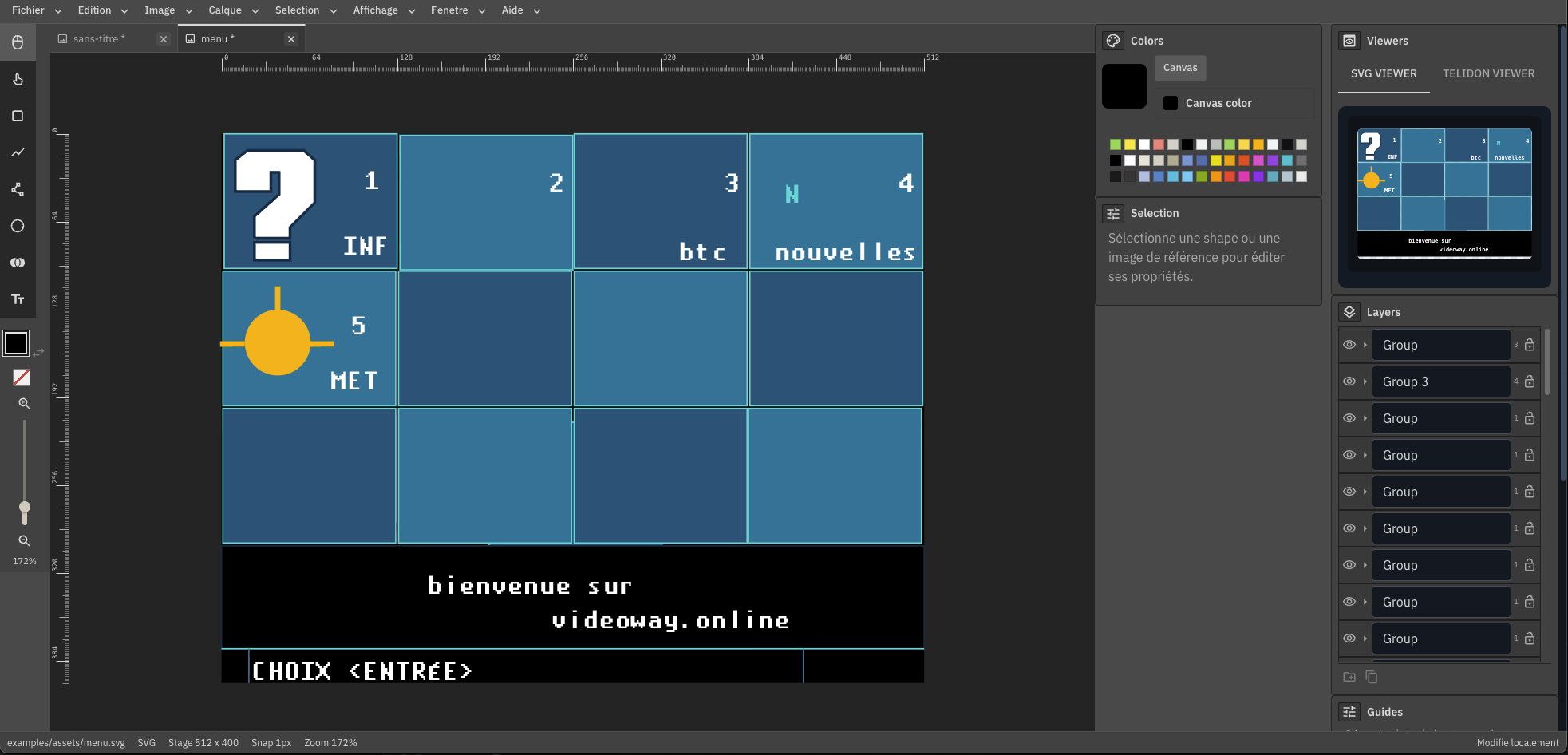This screenshot has width=1568, height=755.
Task: Click the Selection panel sliders icon
Action: (1113, 213)
